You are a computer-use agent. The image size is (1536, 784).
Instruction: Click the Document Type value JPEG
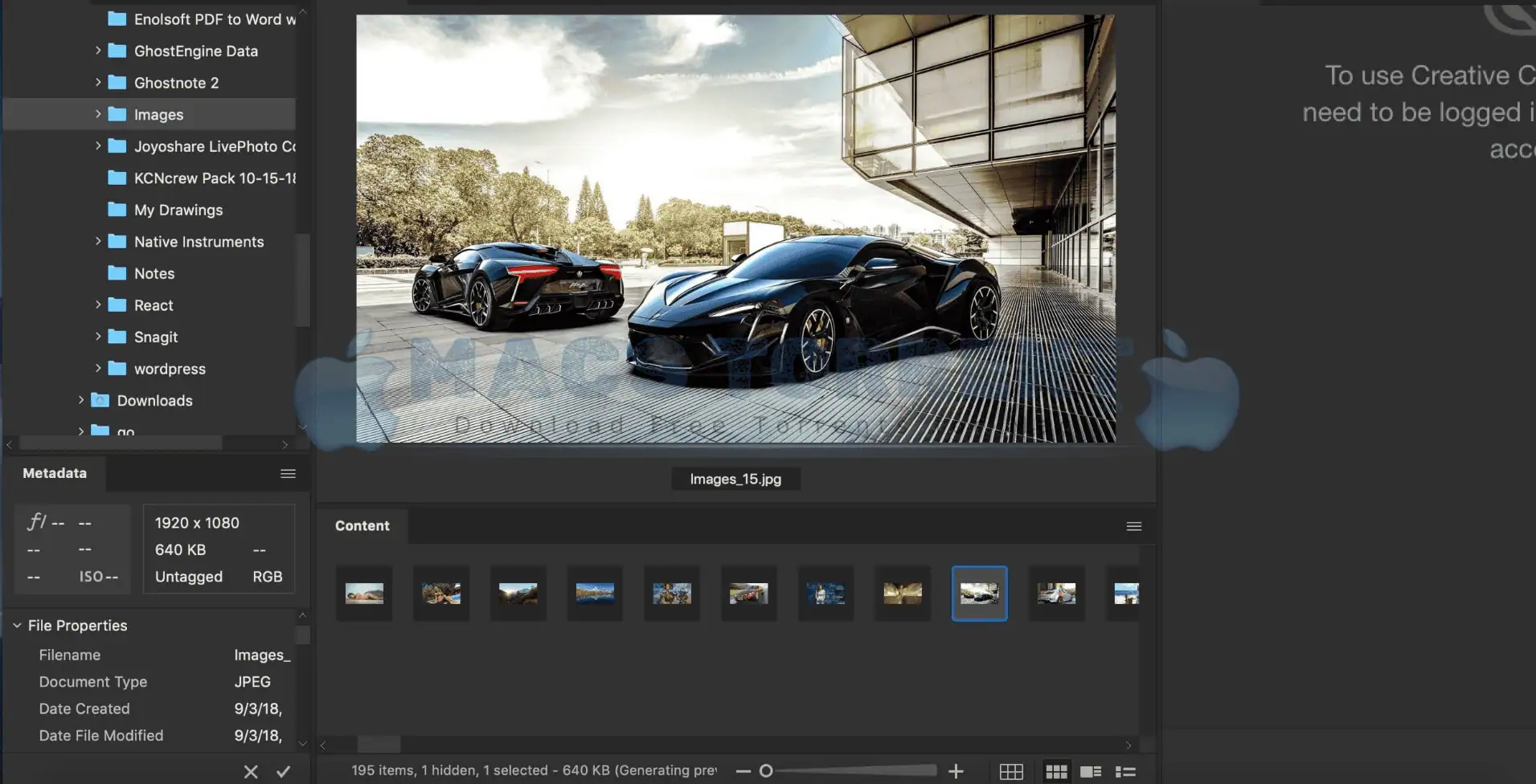(252, 681)
